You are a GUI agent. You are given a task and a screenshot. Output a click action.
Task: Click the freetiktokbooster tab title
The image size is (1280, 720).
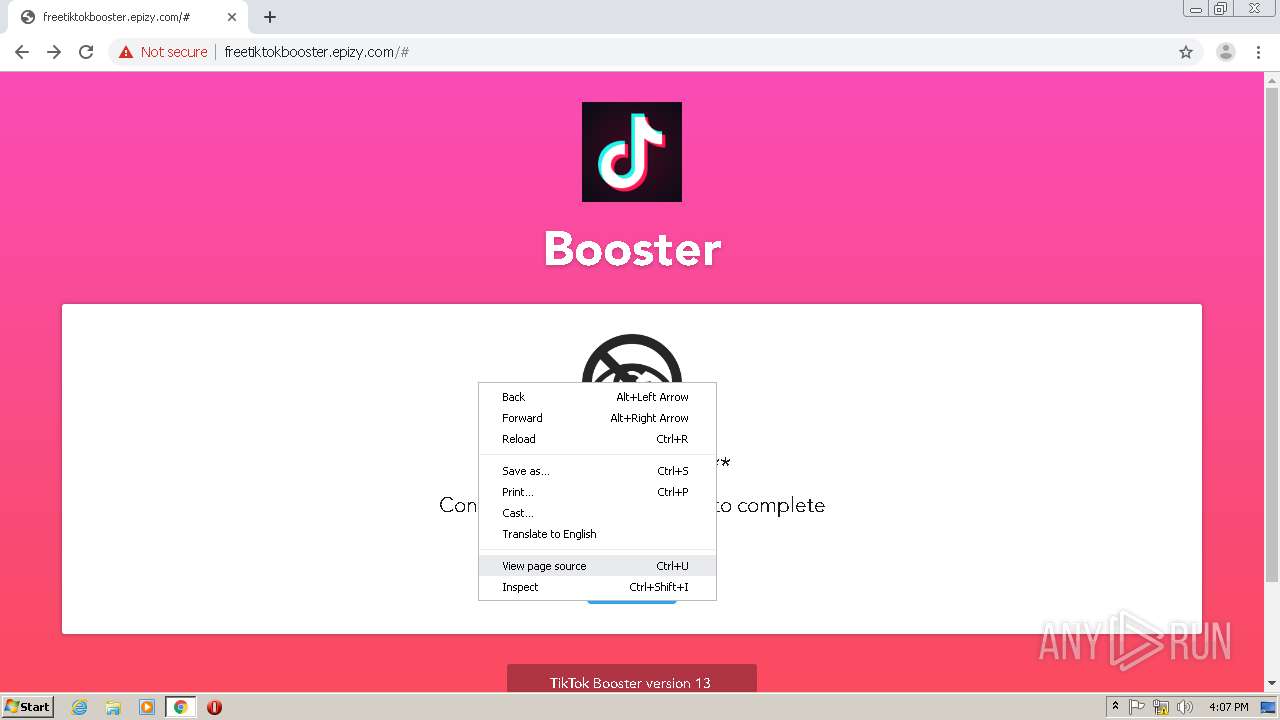pyautogui.click(x=116, y=17)
